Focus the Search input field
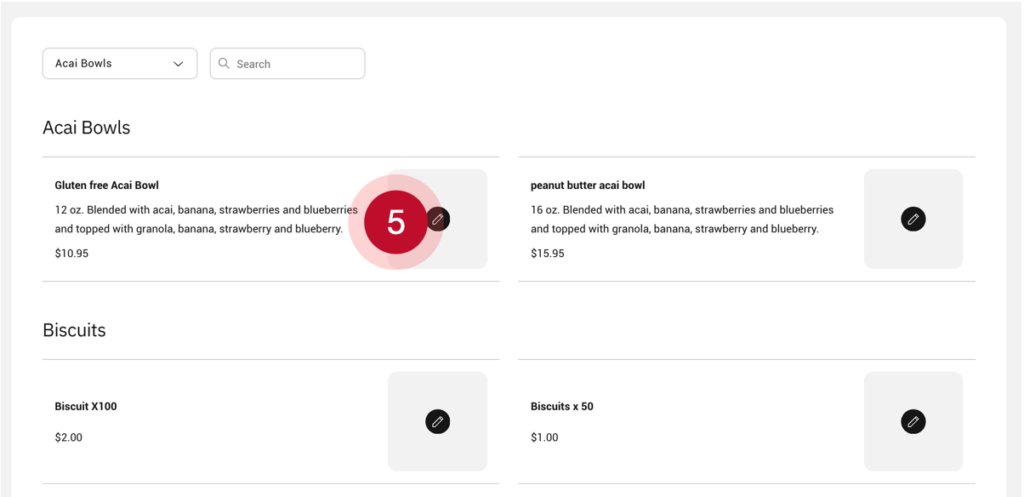1024x497 pixels. (295, 64)
